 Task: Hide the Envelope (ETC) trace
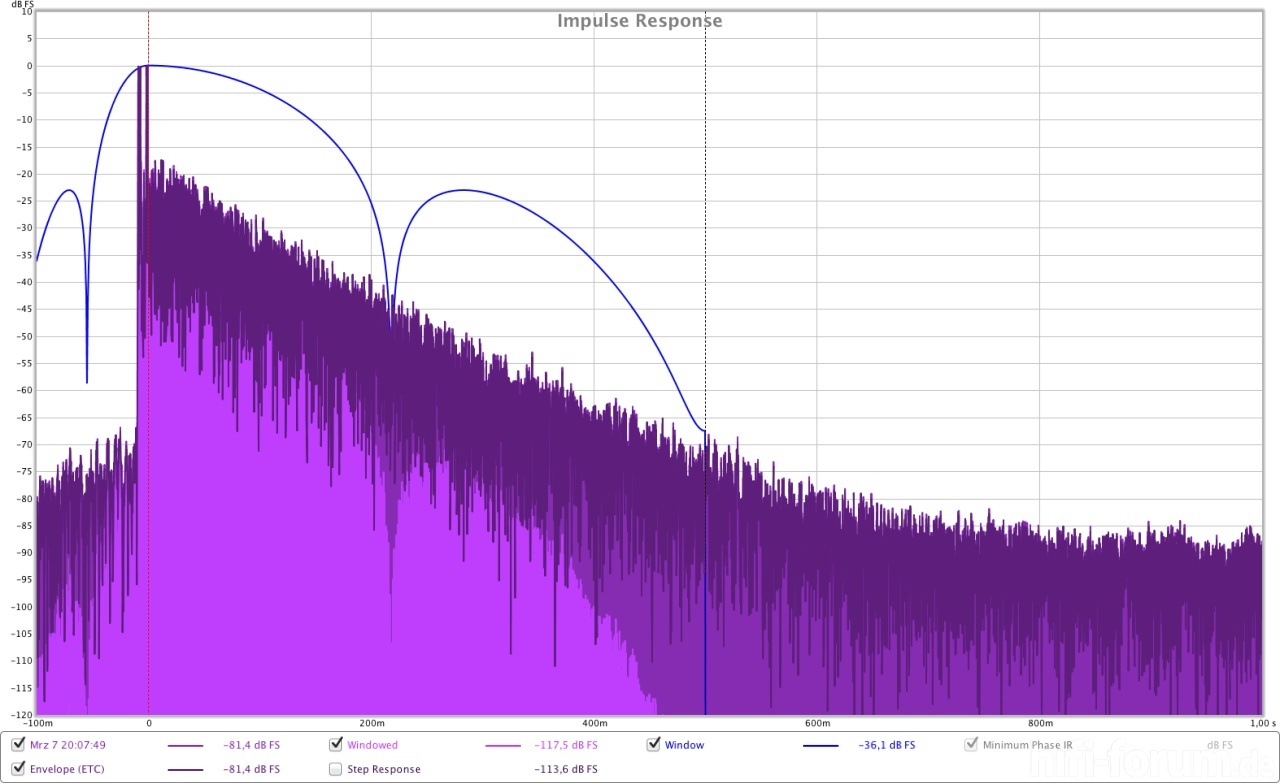point(18,769)
